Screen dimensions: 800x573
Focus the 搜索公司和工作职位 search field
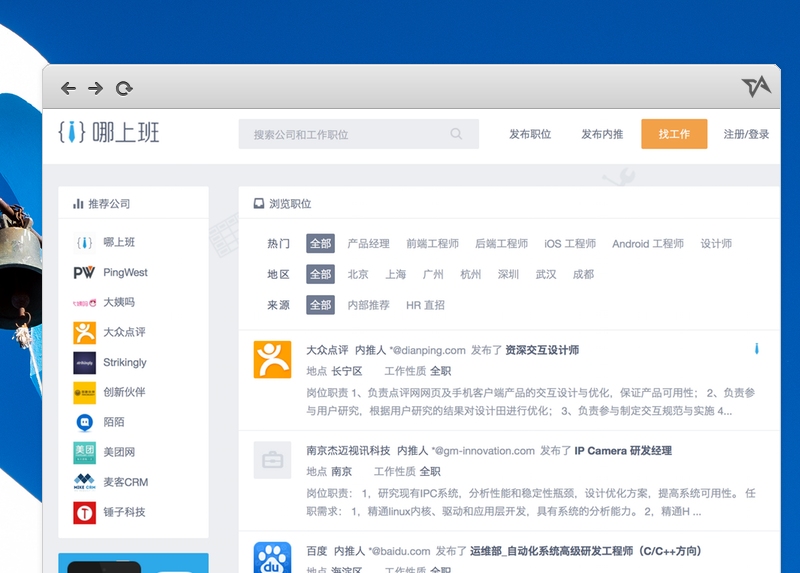[359, 134]
